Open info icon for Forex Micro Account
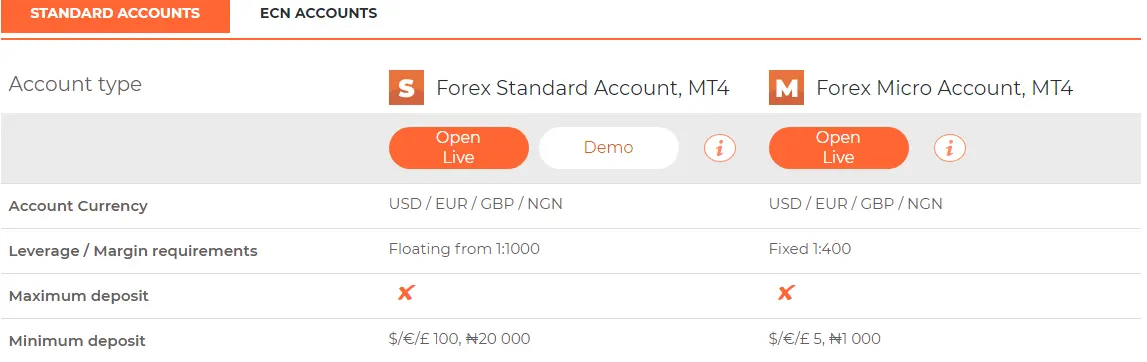Screen dimensions: 1147x362 [x=949, y=148]
